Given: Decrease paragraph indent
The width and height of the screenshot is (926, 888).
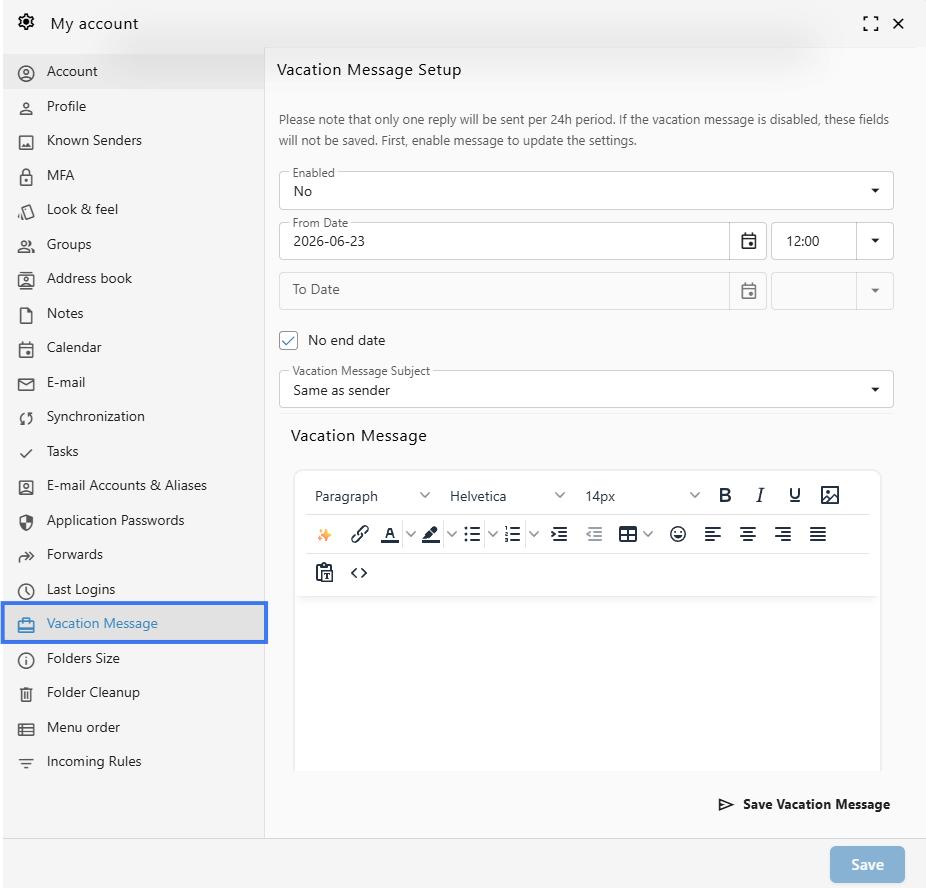Looking at the screenshot, I should [594, 534].
